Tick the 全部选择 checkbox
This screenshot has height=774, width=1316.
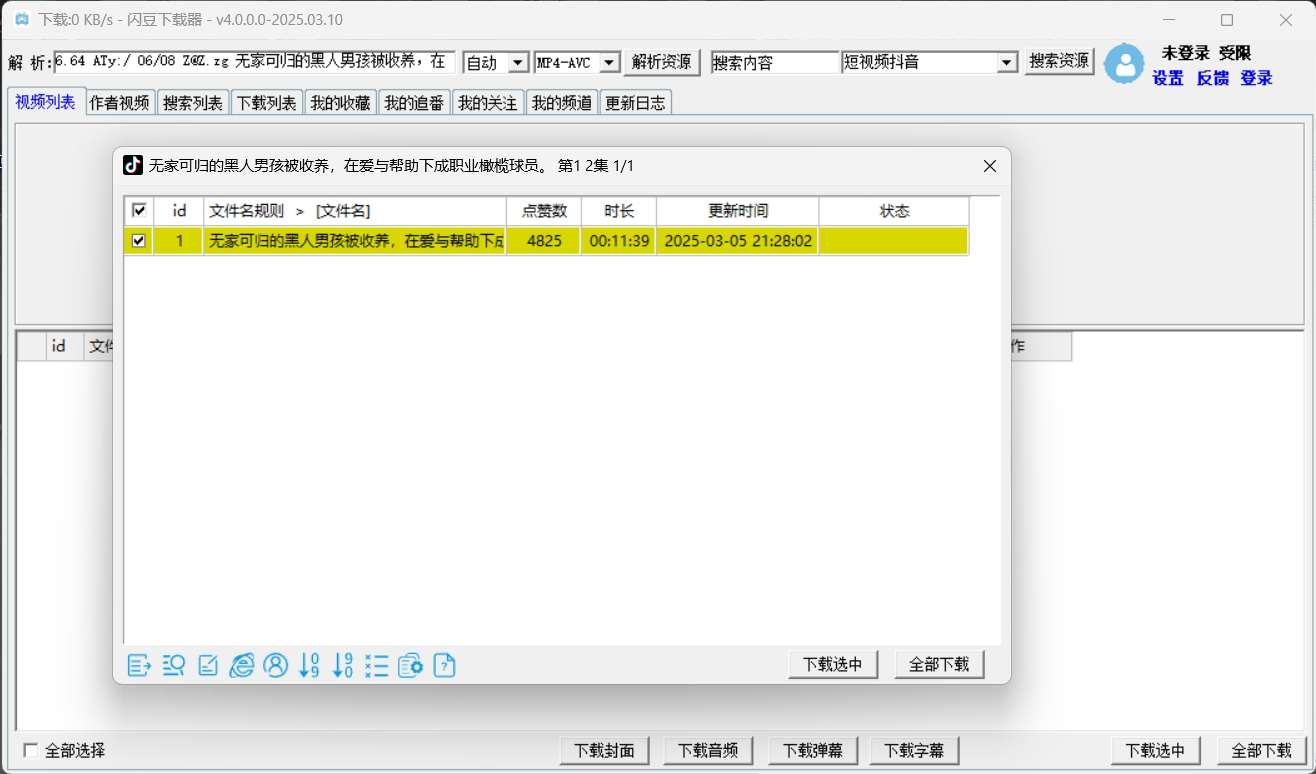(31, 750)
